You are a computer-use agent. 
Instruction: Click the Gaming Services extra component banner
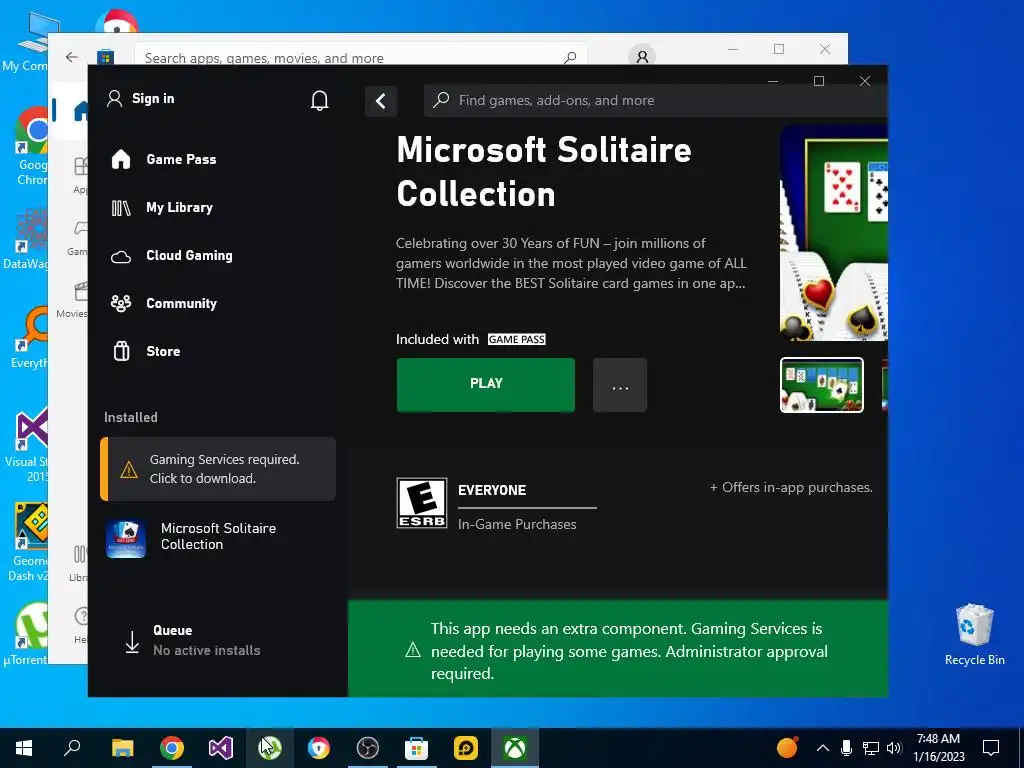[618, 649]
